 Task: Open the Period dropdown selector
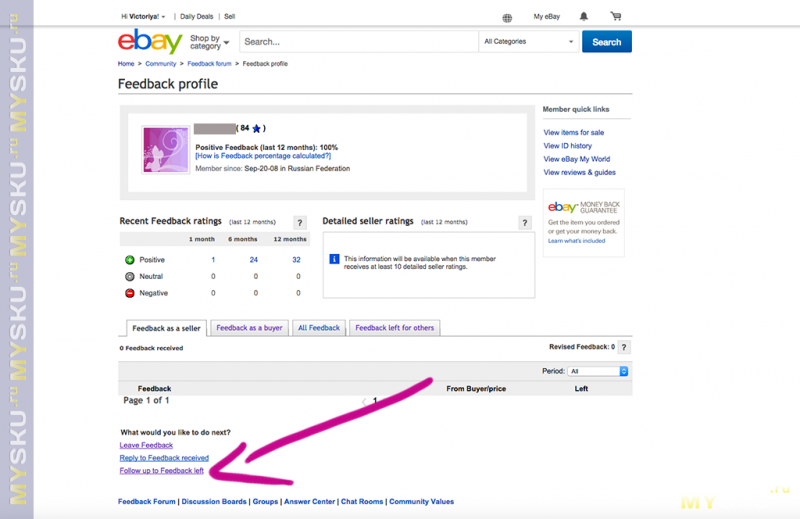[597, 371]
